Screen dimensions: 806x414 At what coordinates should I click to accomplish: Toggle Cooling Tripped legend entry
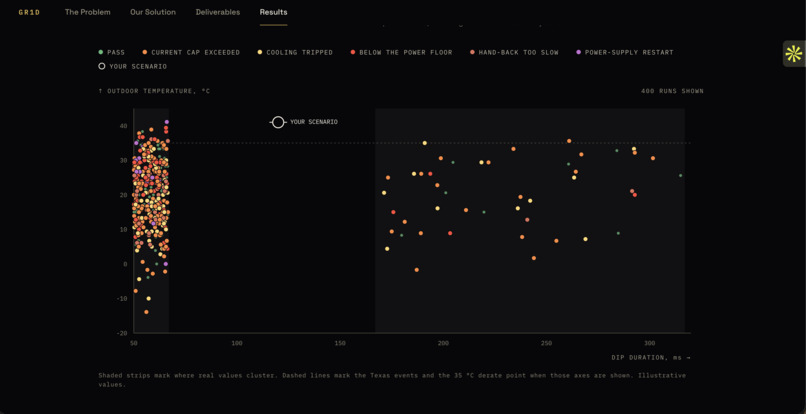[295, 52]
